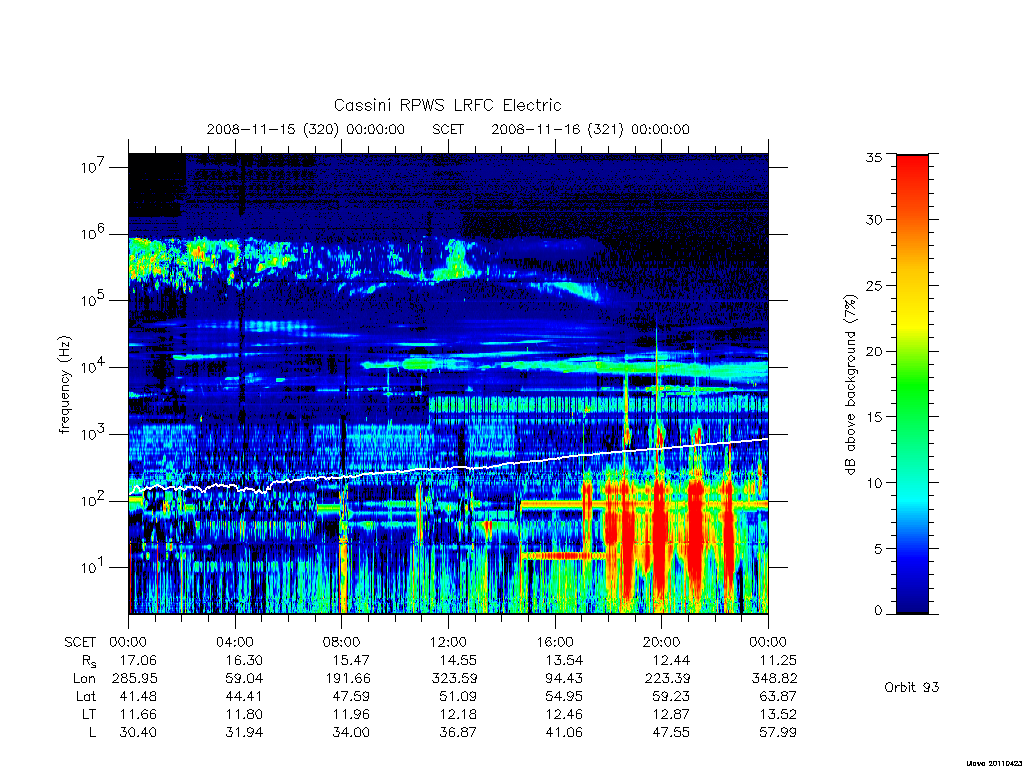This screenshot has height=768, width=1024.
Task: Click the L value "34.00"
Action: pyautogui.click(x=351, y=733)
